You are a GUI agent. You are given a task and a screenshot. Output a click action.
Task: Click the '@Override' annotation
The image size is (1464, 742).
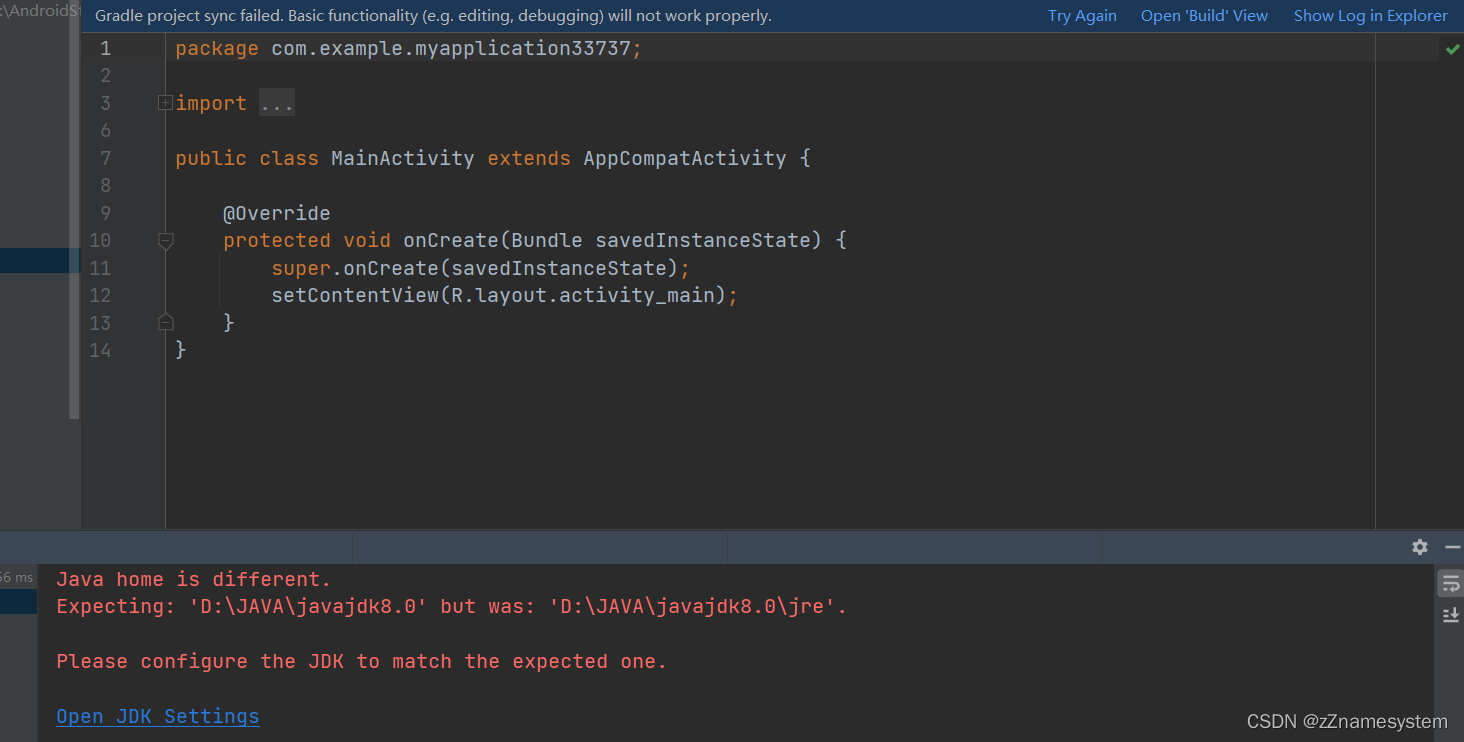coord(276,213)
